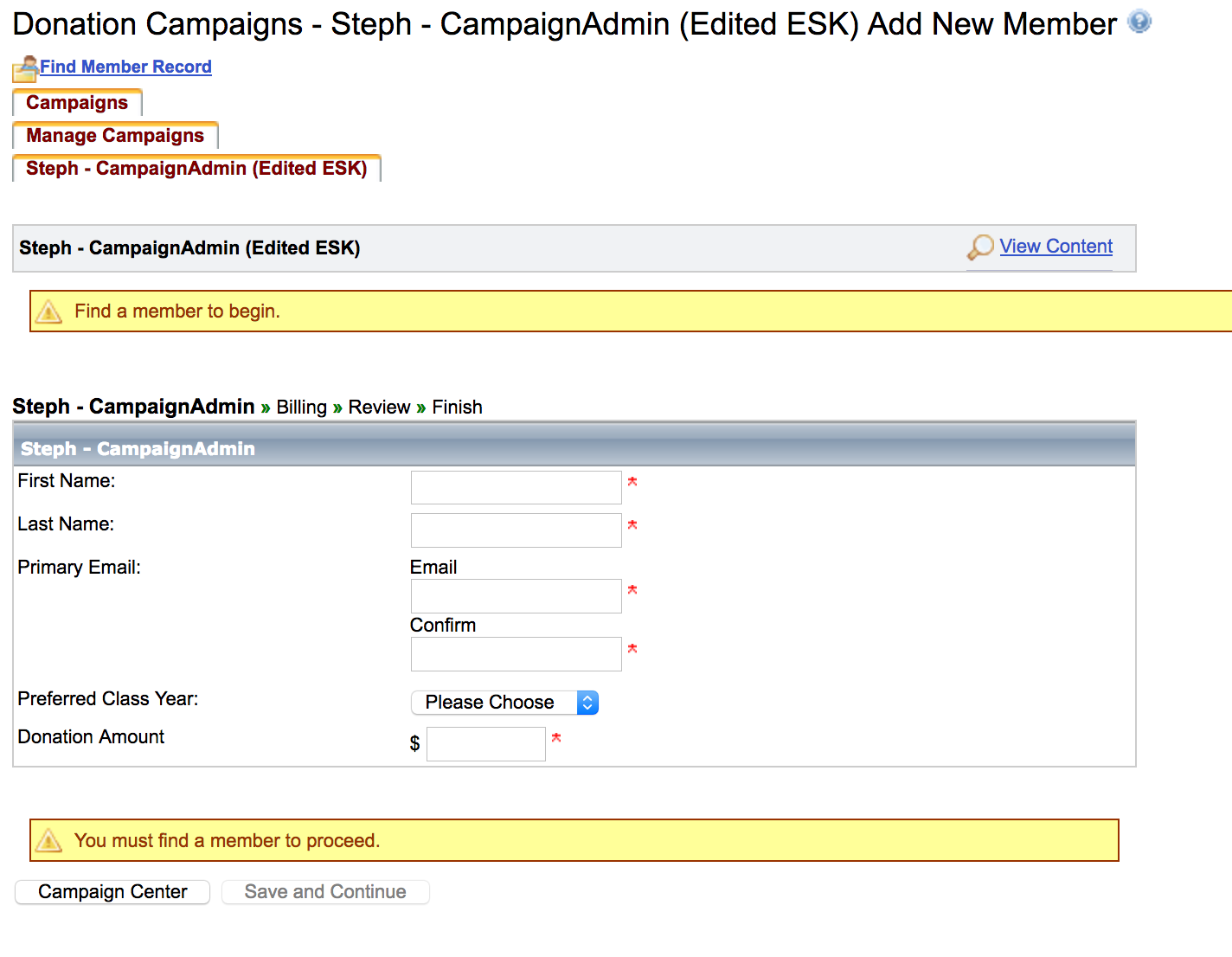Select the primary Email input box
Viewport: 1232px width, 957px height.
point(516,596)
